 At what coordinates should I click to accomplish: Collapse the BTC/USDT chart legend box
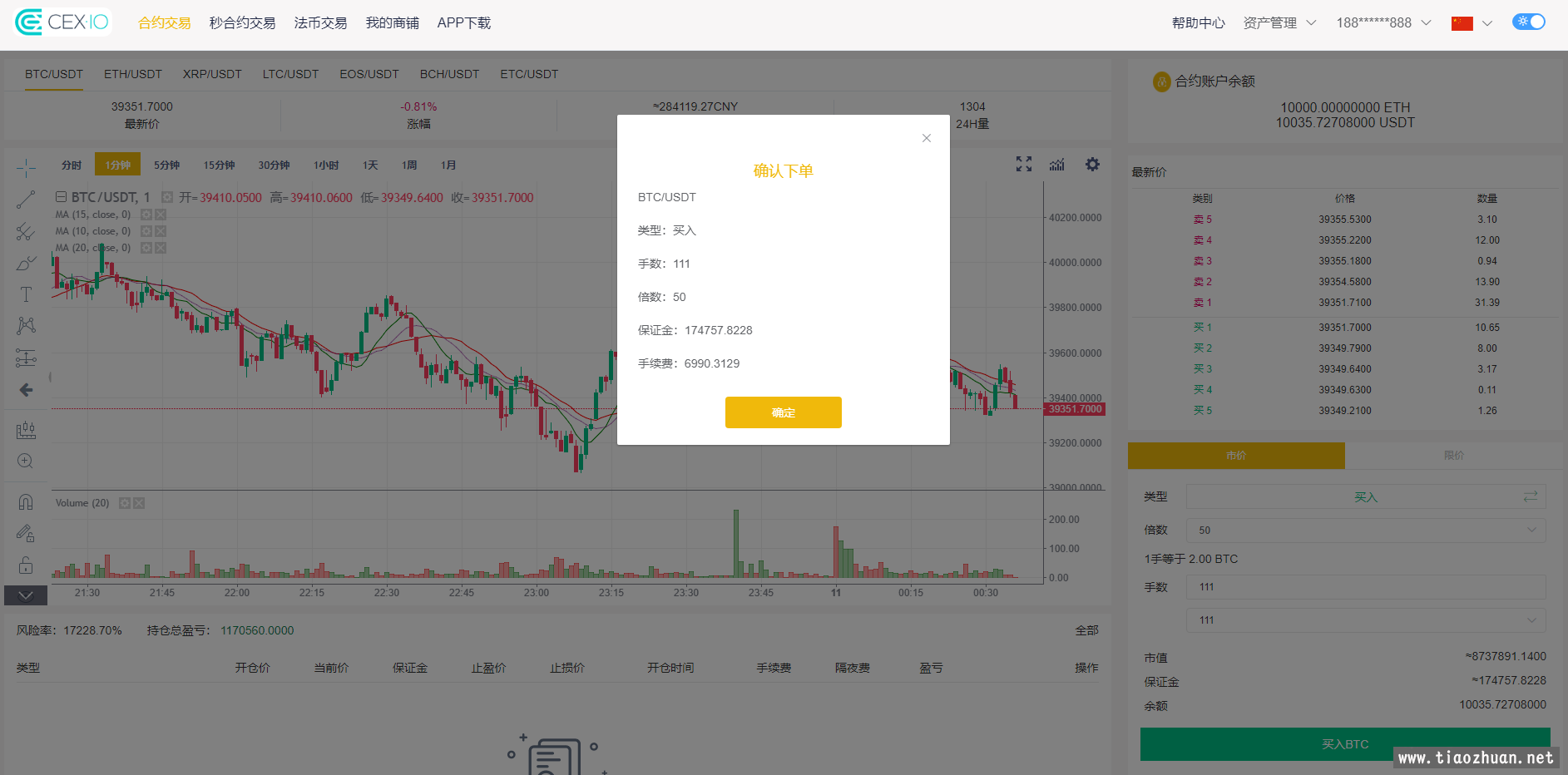coord(61,197)
